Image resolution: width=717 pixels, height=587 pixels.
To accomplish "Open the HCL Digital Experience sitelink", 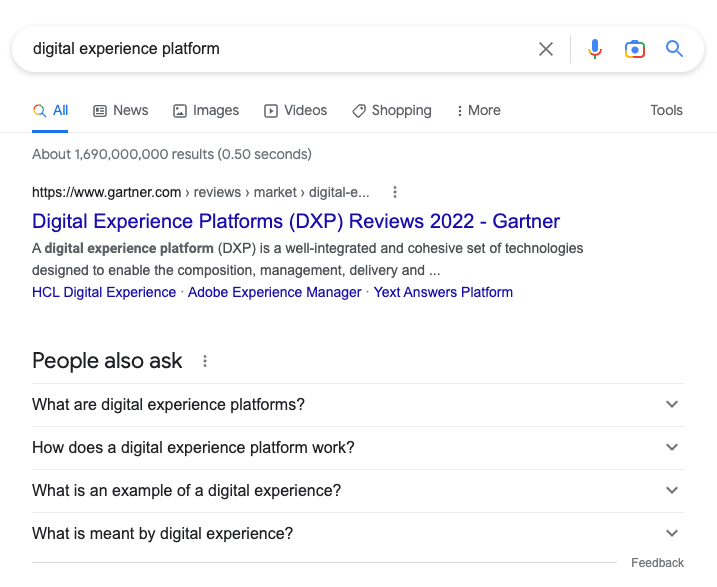I will click(x=104, y=293).
